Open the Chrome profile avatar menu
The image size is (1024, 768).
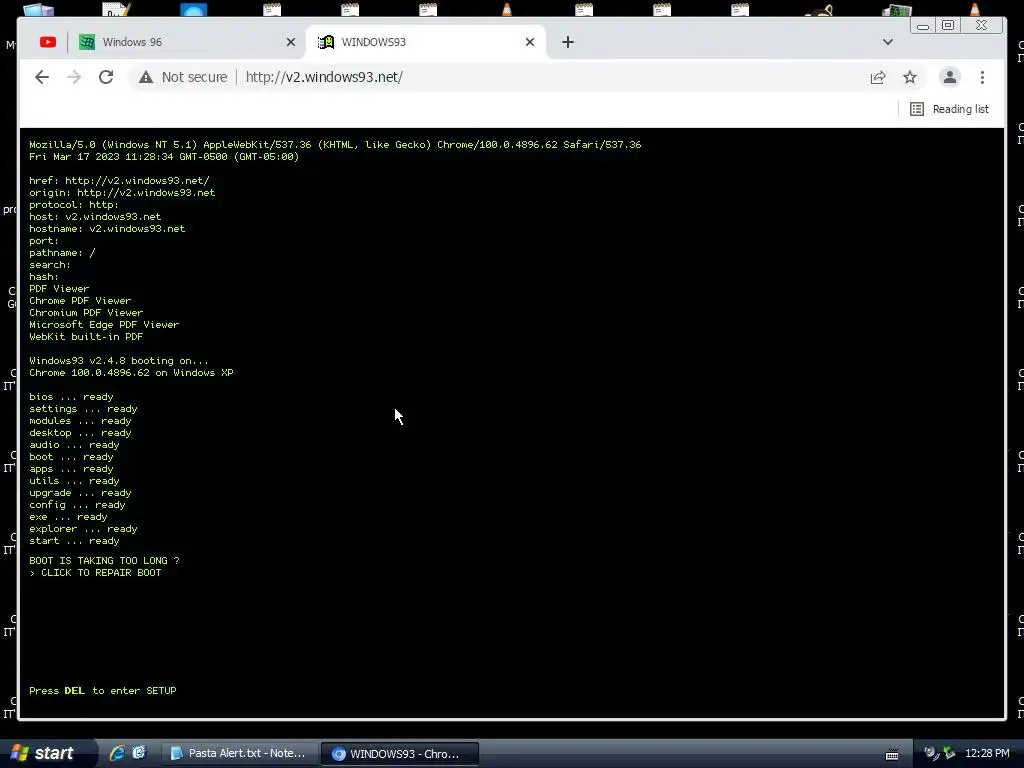(950, 77)
